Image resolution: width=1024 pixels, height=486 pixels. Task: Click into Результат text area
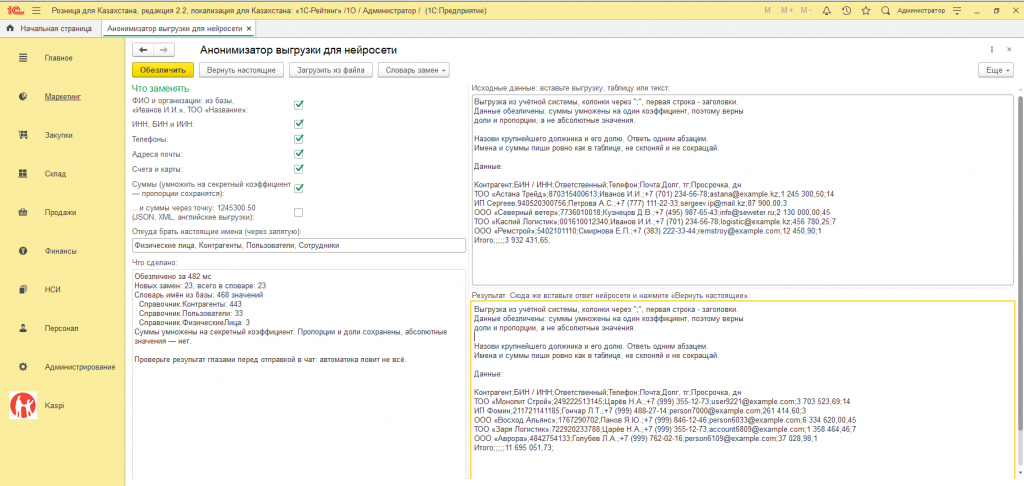pyautogui.click(x=743, y=391)
